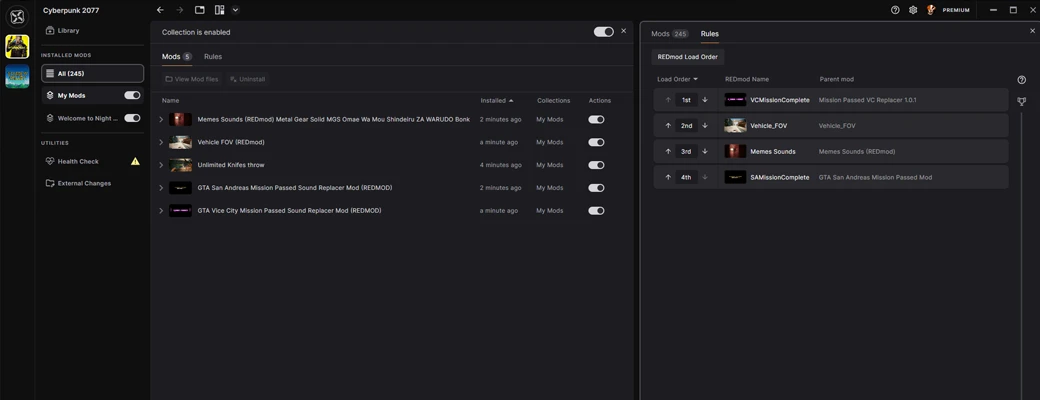Screen dimensions: 1040x400
Task: Open the help question mark icon in the top bar
Action: 895,10
